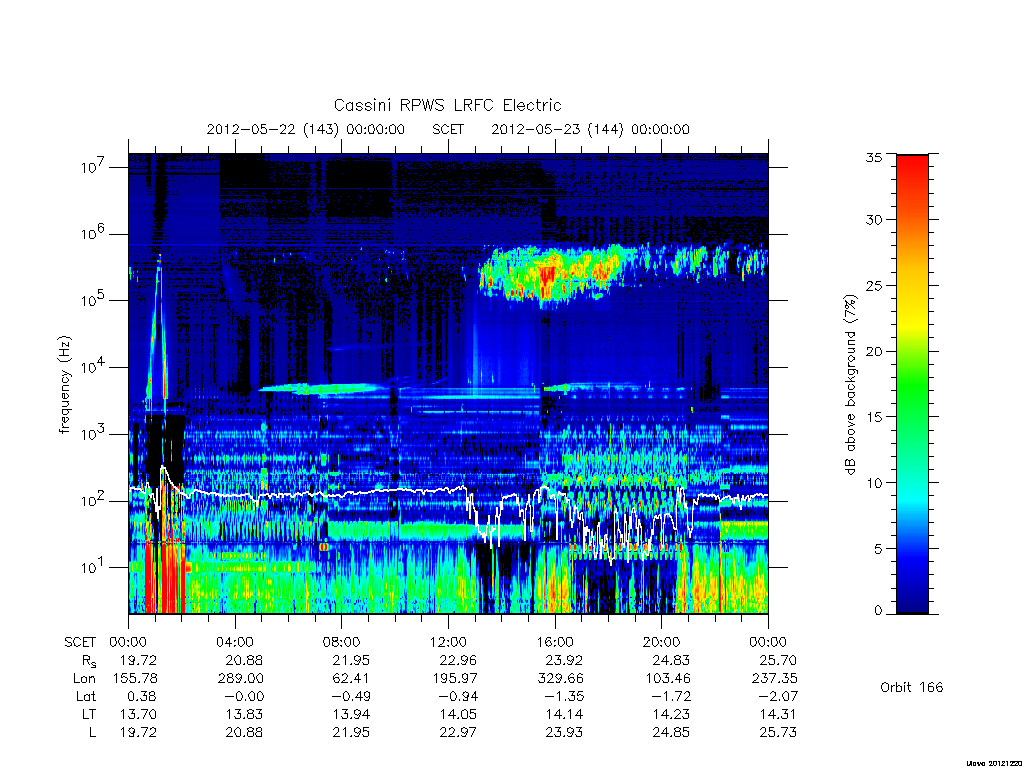This screenshot has height=768, width=1024.
Task: Click the start date '2012-05-22 (143) 00:00:00'
Action: point(306,129)
